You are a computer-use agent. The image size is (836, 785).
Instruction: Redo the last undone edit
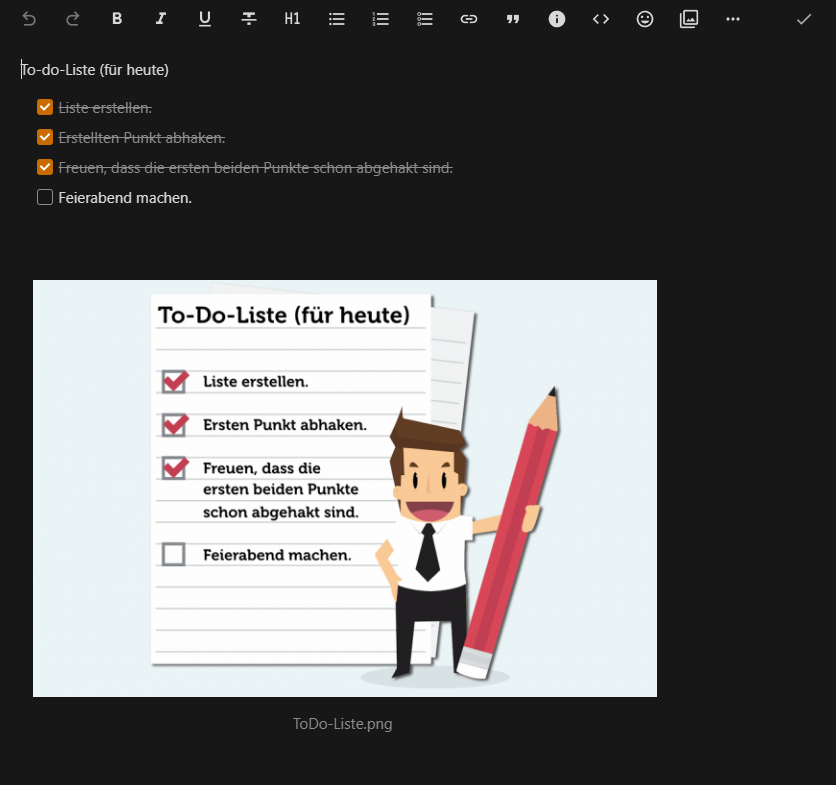click(73, 19)
